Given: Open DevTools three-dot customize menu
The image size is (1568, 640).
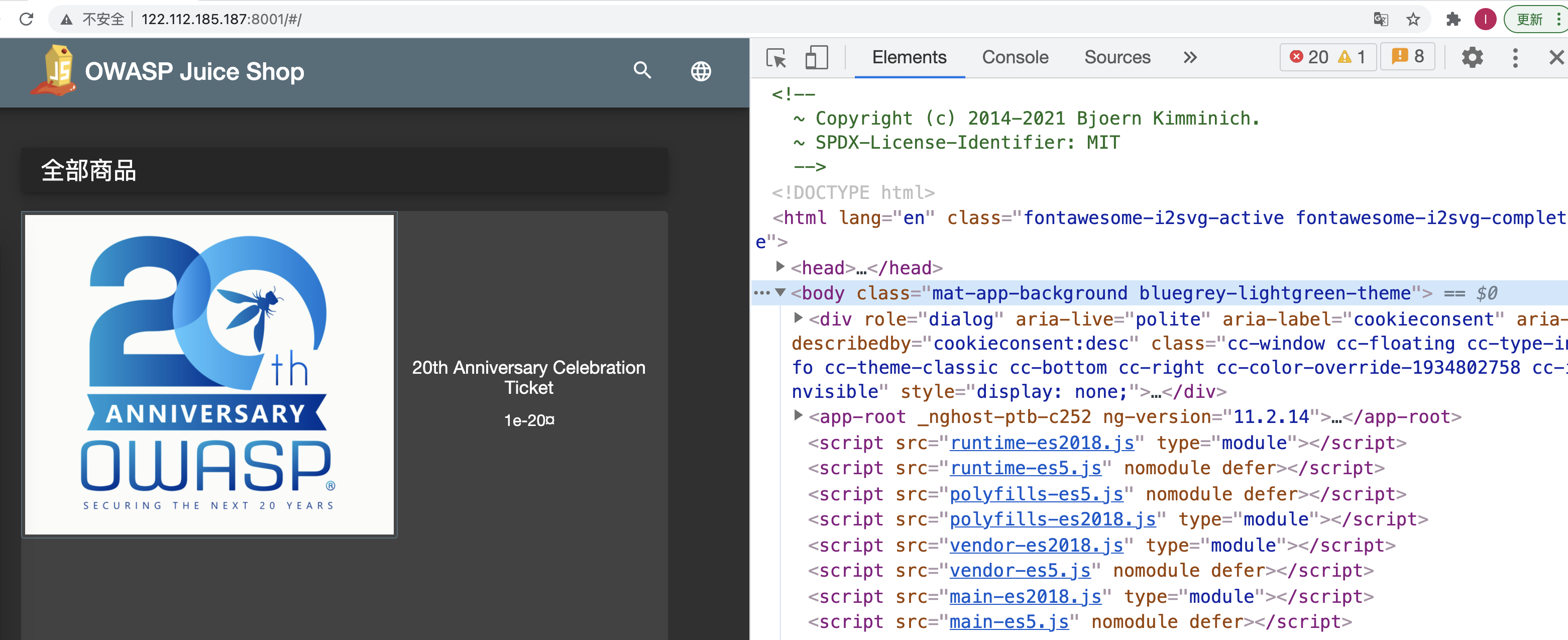Looking at the screenshot, I should point(1515,58).
